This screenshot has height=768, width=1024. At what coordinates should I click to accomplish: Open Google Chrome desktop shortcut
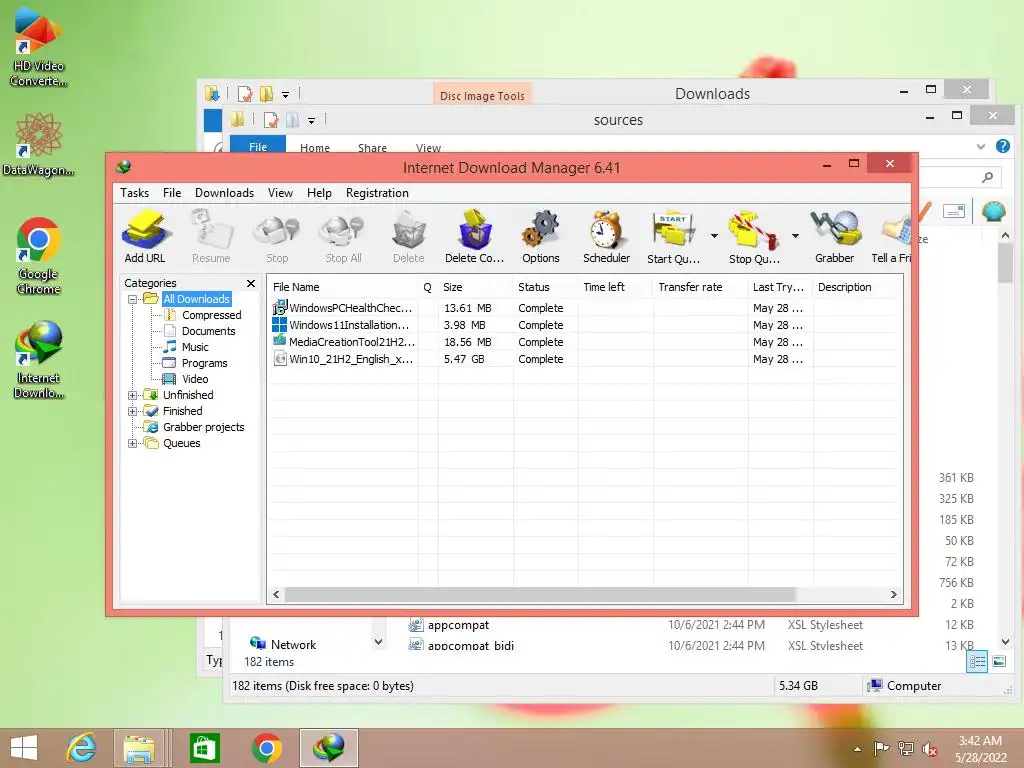point(39,256)
